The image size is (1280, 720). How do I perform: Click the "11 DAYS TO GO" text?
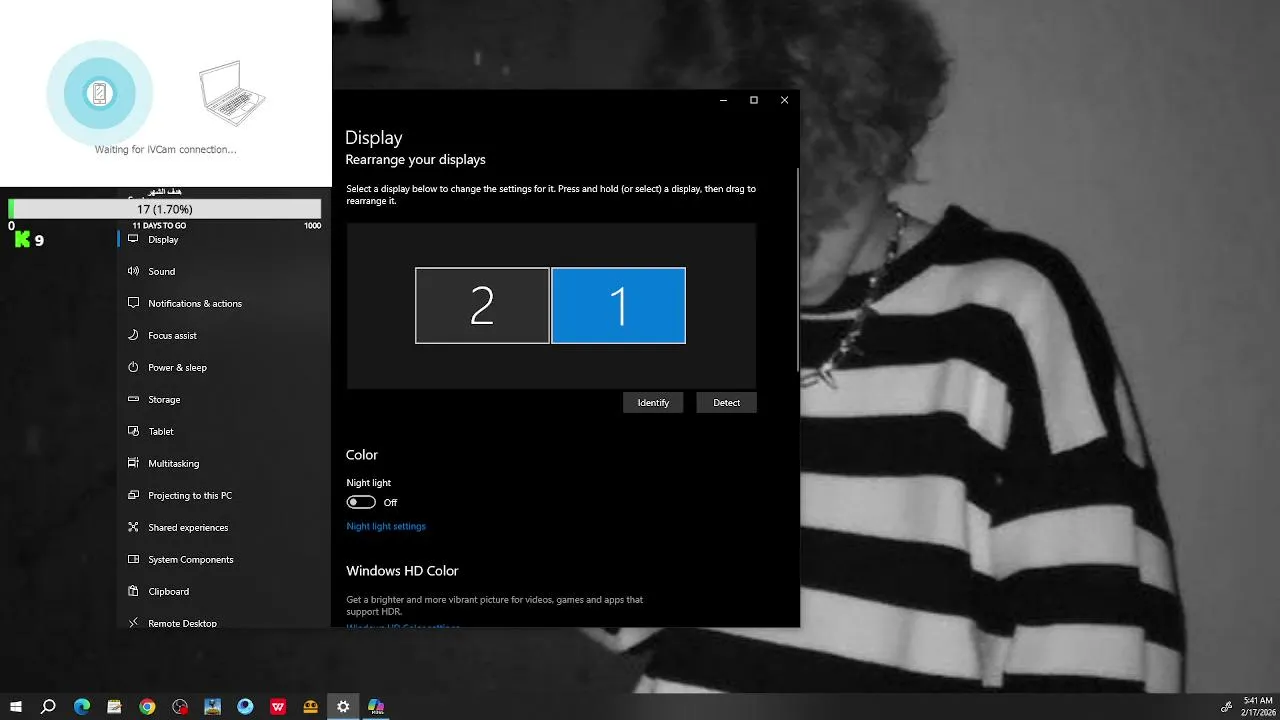click(x=159, y=226)
